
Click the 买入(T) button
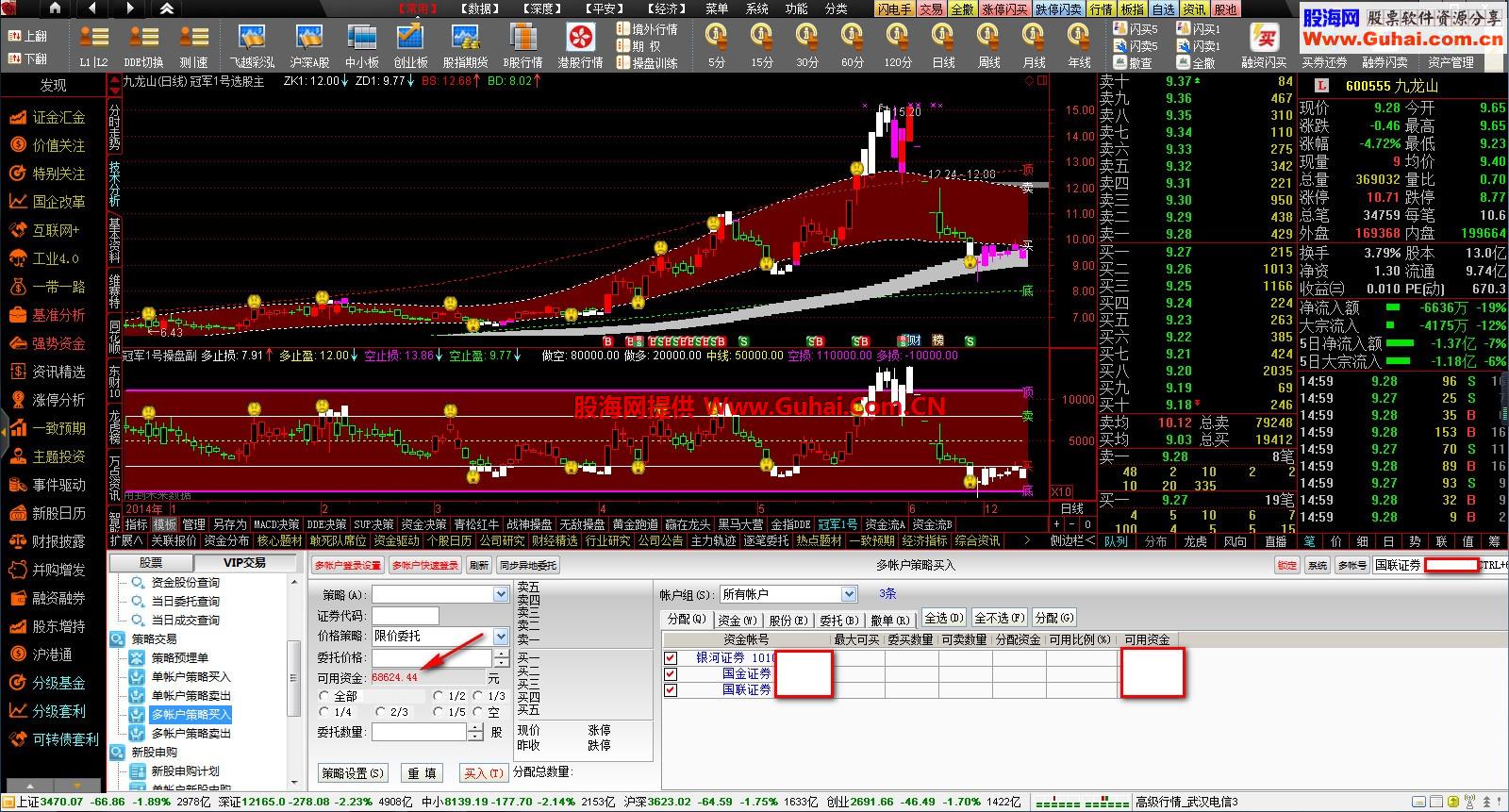pyautogui.click(x=483, y=772)
